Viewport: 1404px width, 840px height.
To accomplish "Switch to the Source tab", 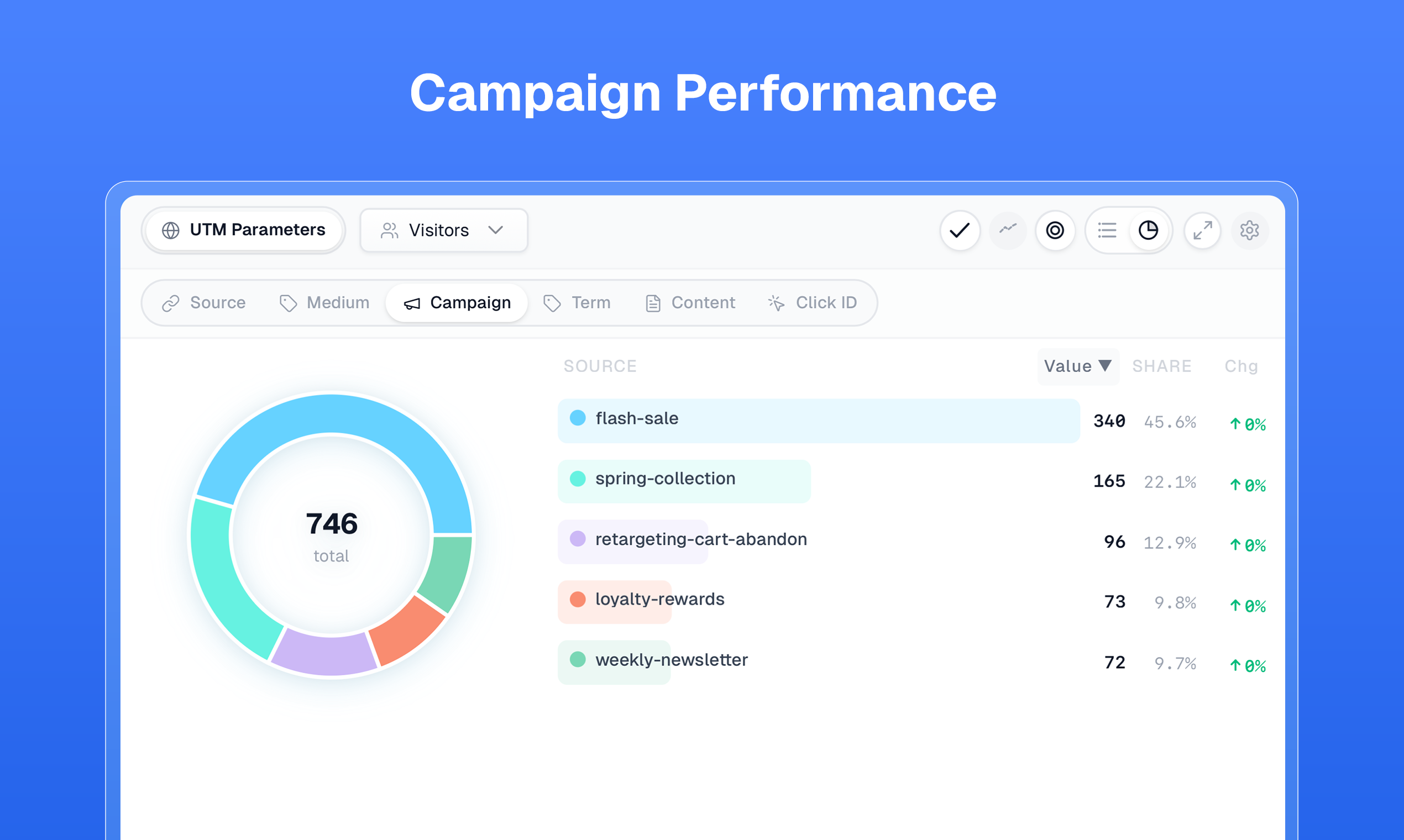I will (205, 303).
